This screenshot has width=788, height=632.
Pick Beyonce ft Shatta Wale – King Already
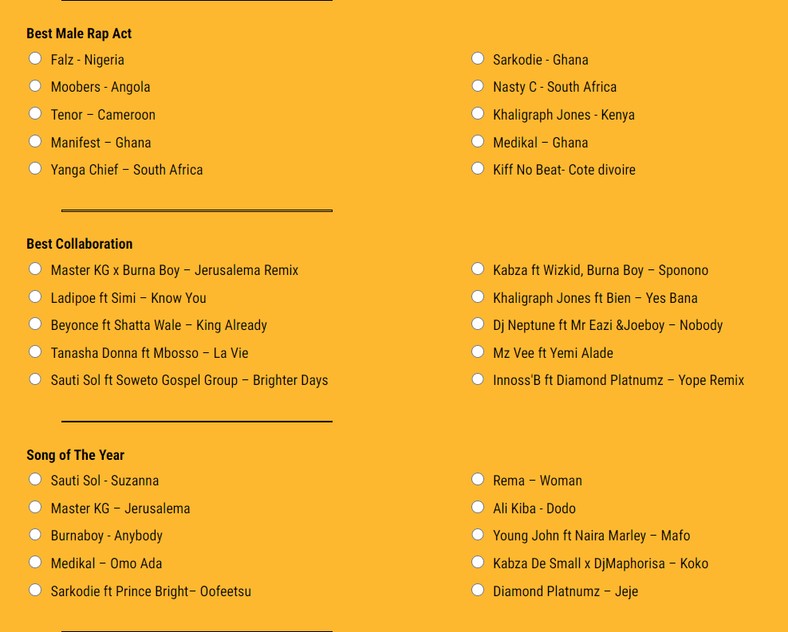35,324
